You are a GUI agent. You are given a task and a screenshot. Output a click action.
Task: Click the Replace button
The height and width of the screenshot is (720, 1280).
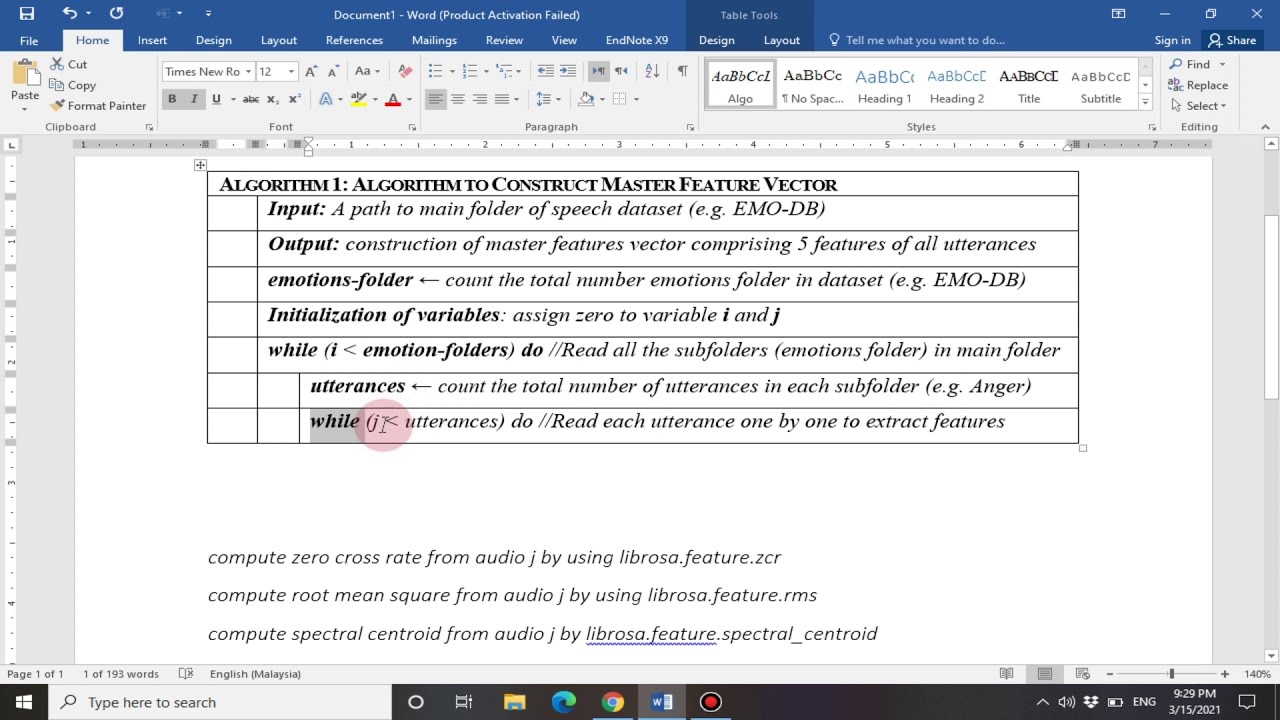(x=1198, y=85)
